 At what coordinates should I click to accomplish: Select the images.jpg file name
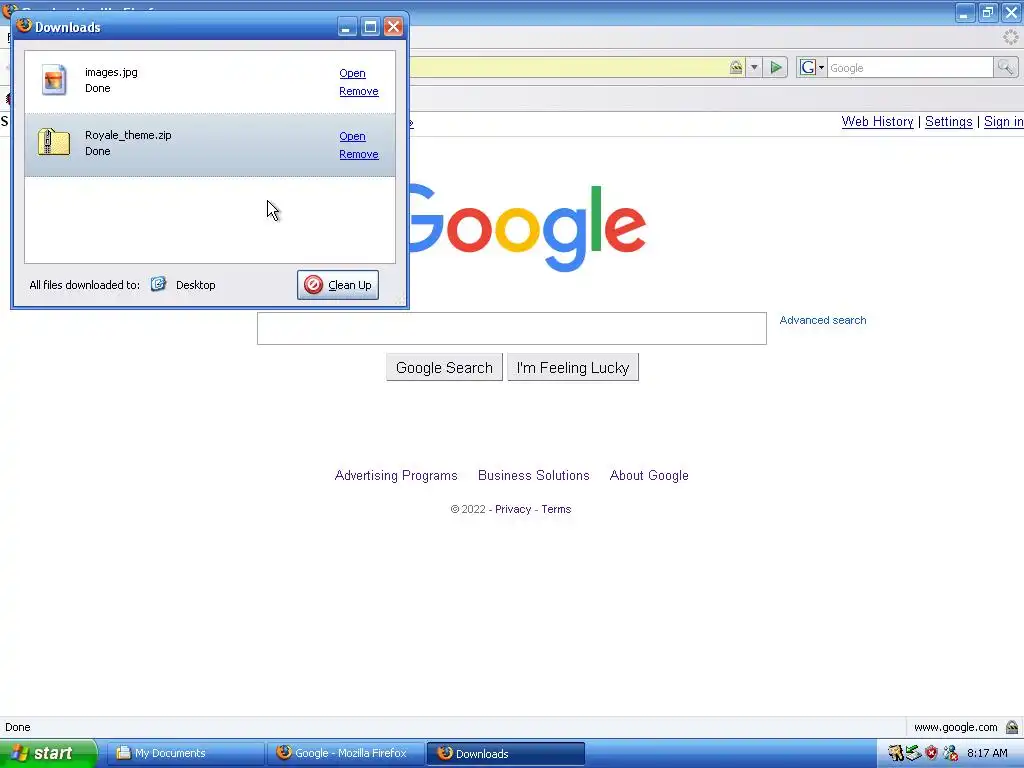pos(111,72)
